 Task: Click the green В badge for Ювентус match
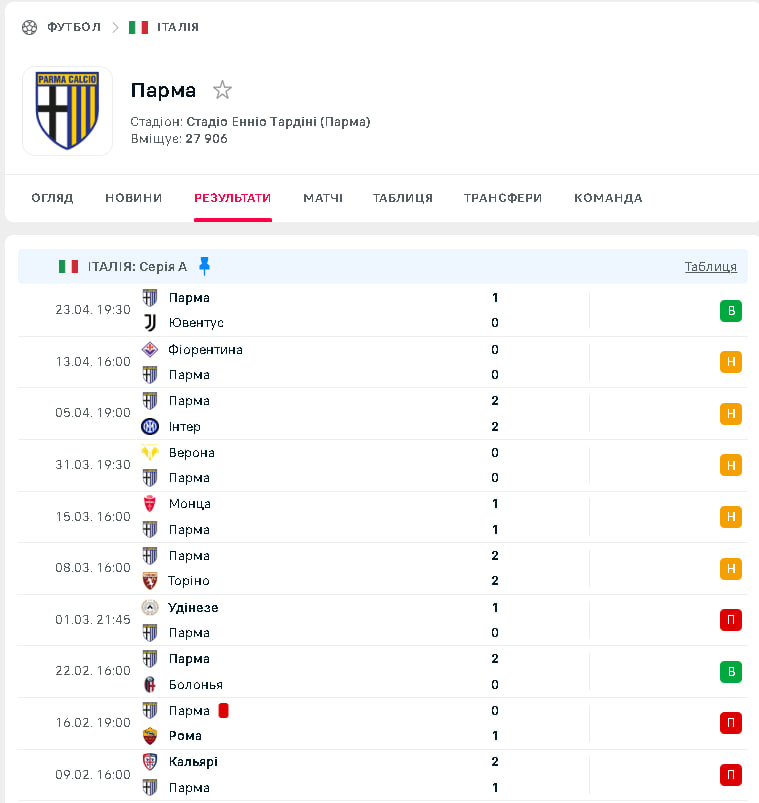731,311
